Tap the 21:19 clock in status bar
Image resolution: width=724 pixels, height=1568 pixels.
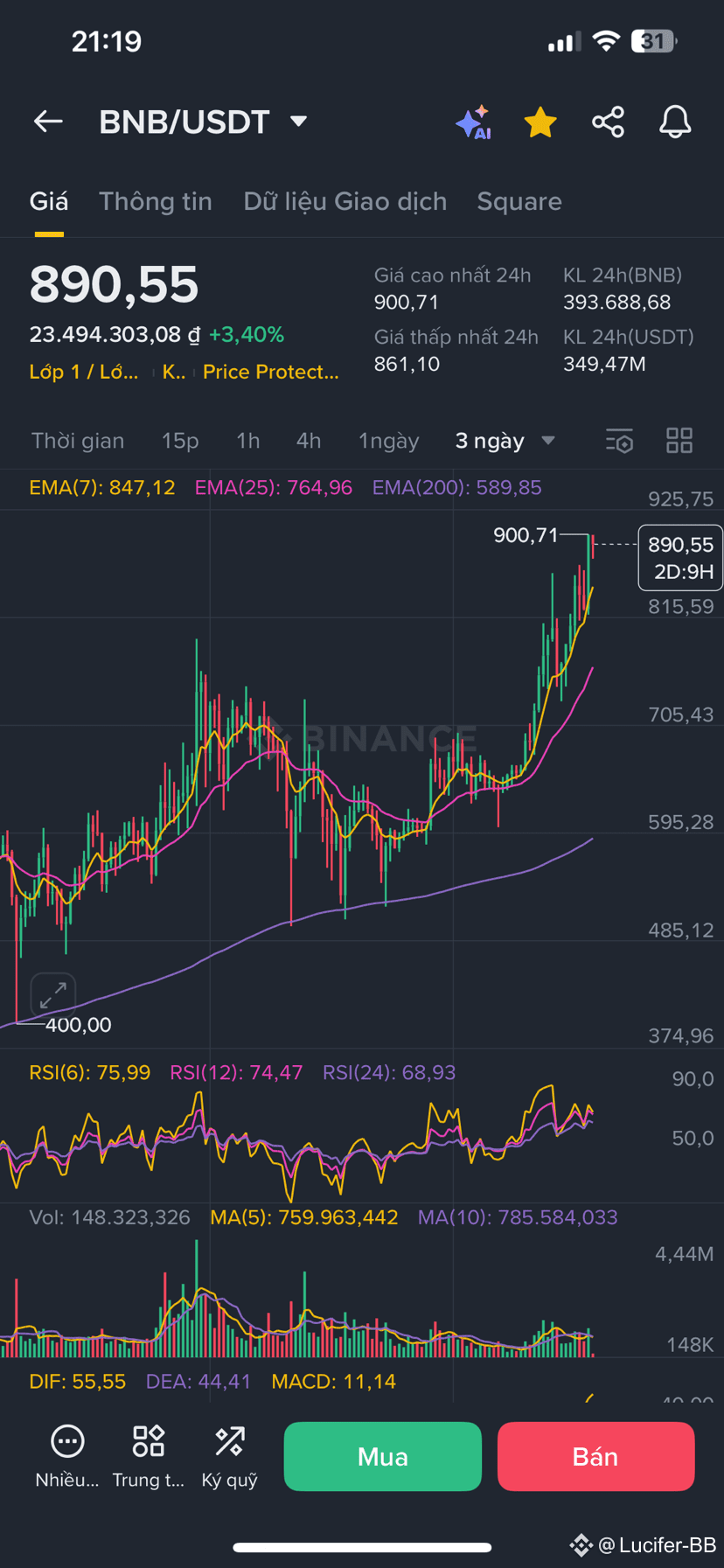pos(106,41)
